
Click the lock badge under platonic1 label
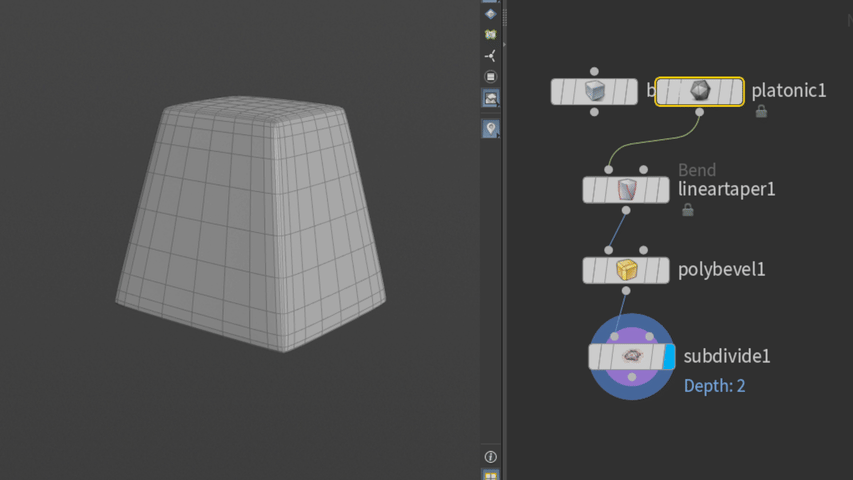[761, 111]
